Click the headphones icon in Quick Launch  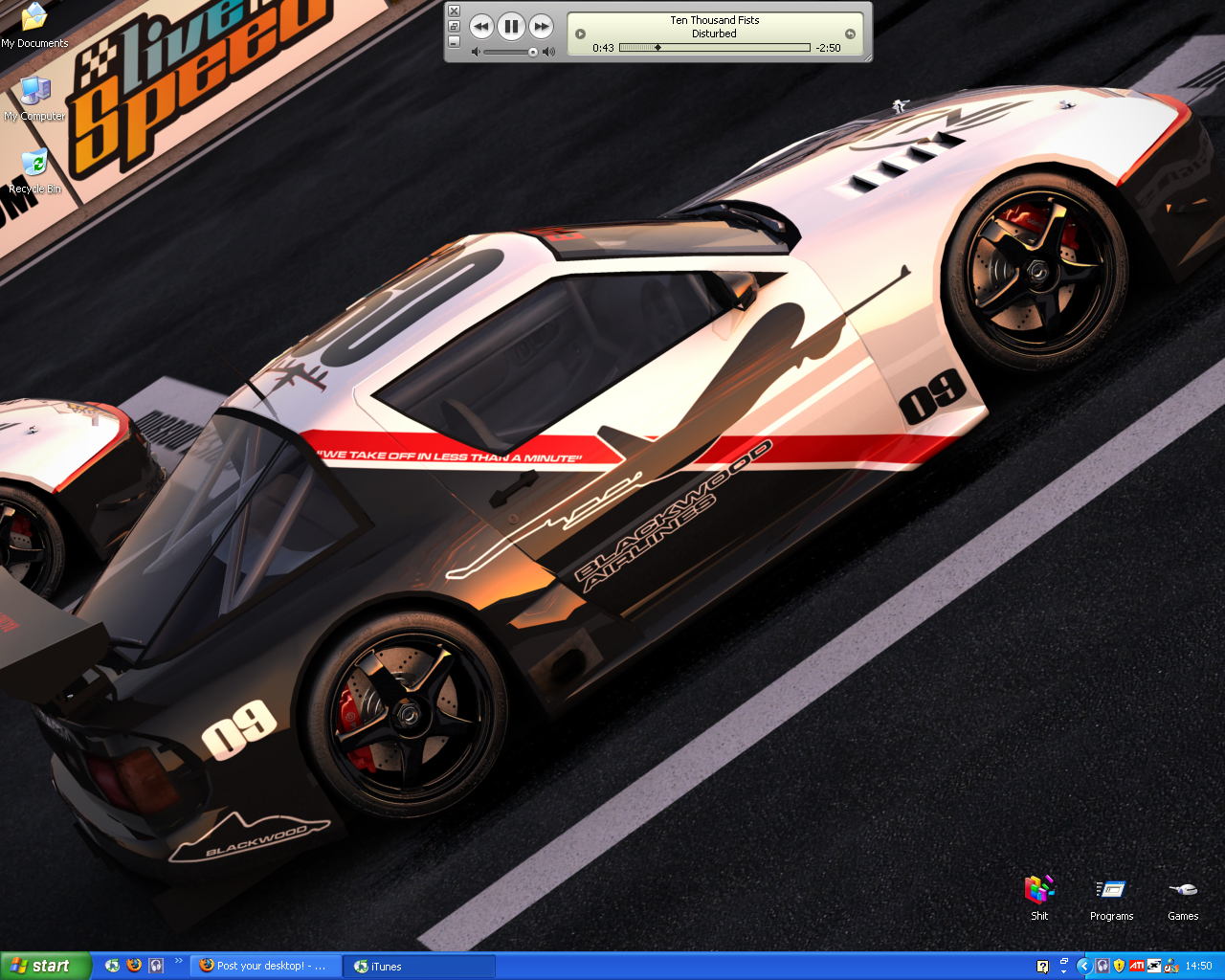[x=156, y=966]
